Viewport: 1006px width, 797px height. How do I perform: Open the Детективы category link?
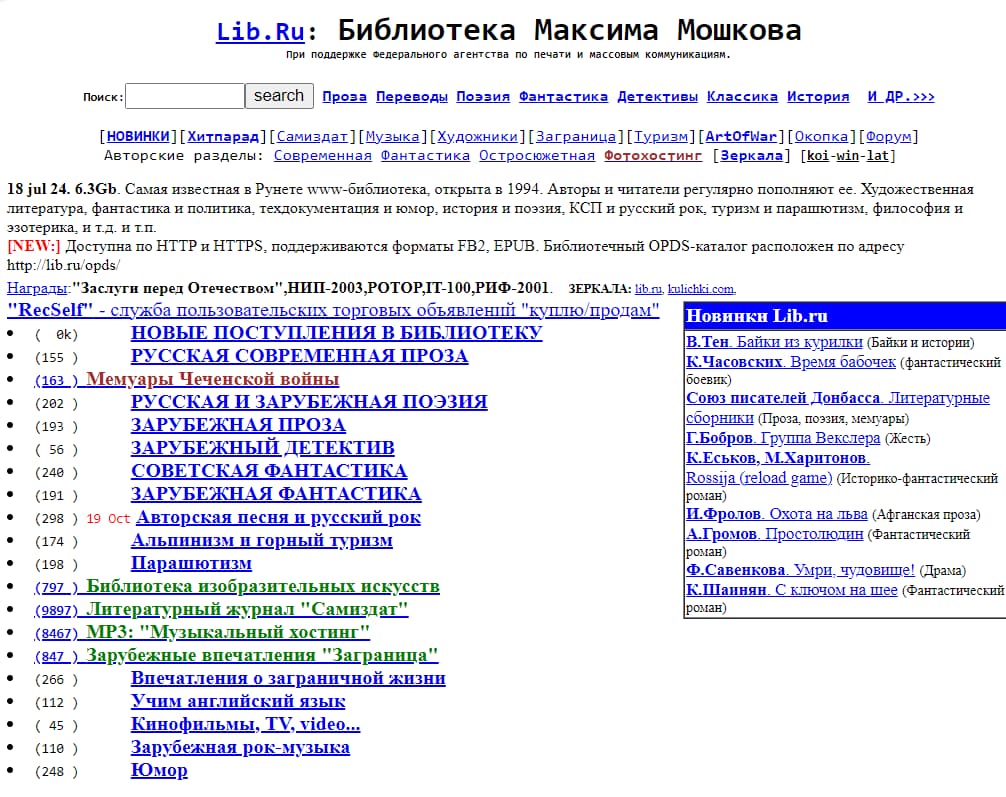(x=658, y=97)
